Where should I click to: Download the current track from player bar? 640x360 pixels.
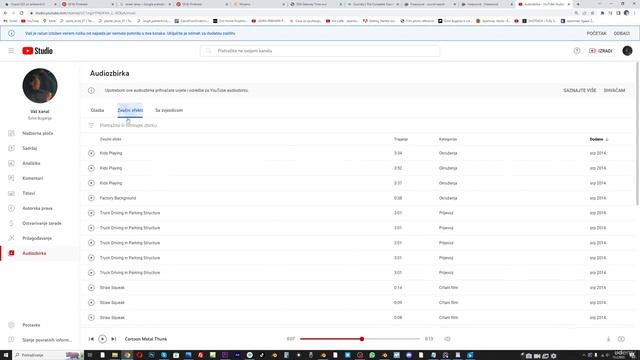608,339
